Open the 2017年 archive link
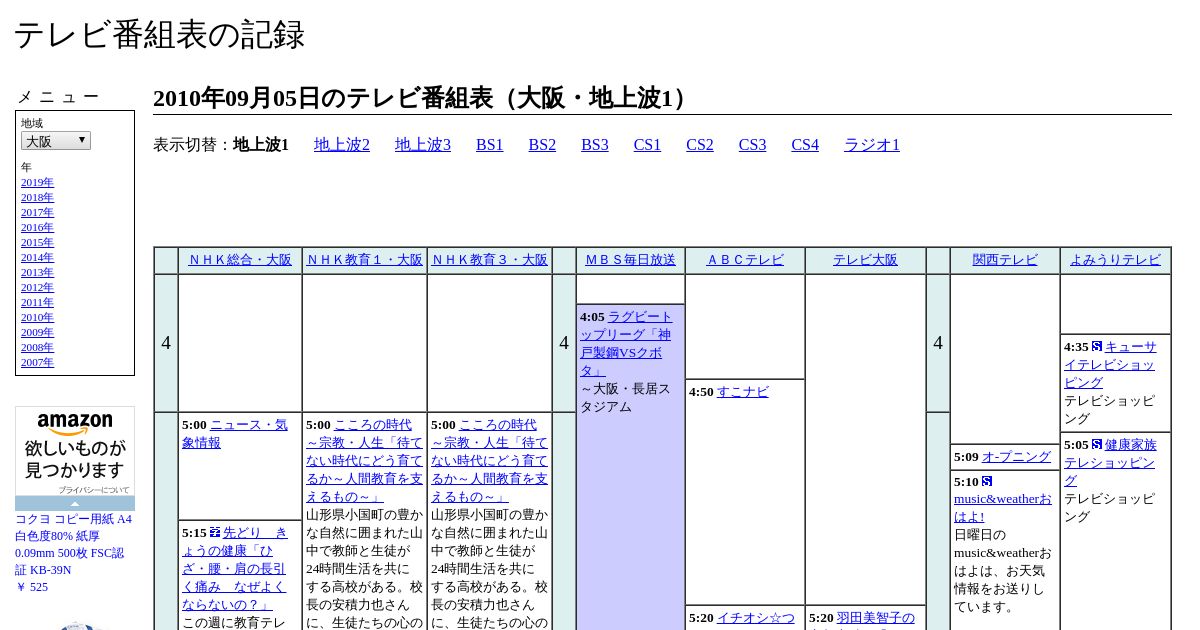The image size is (1200, 630). (x=37, y=213)
